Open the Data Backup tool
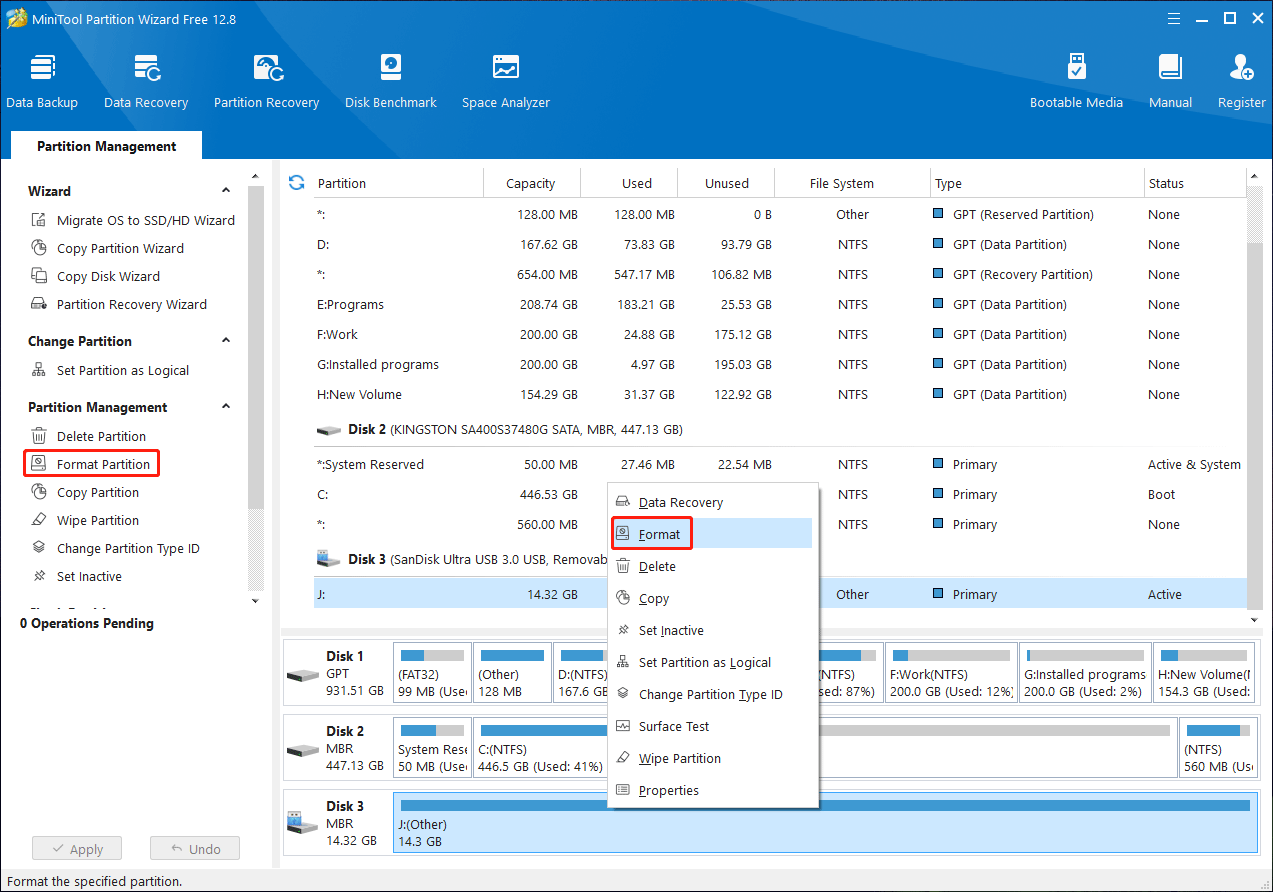This screenshot has height=892, width=1273. click(x=42, y=81)
